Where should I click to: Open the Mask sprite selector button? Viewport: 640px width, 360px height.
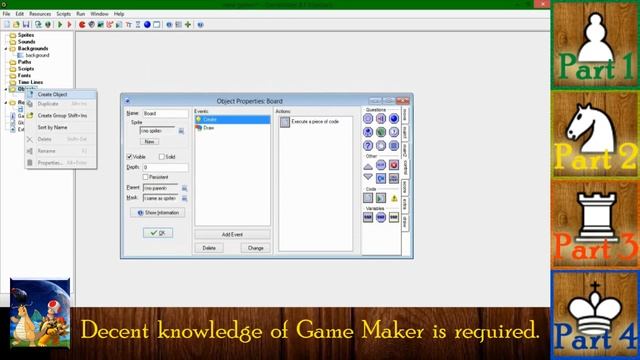coord(184,198)
